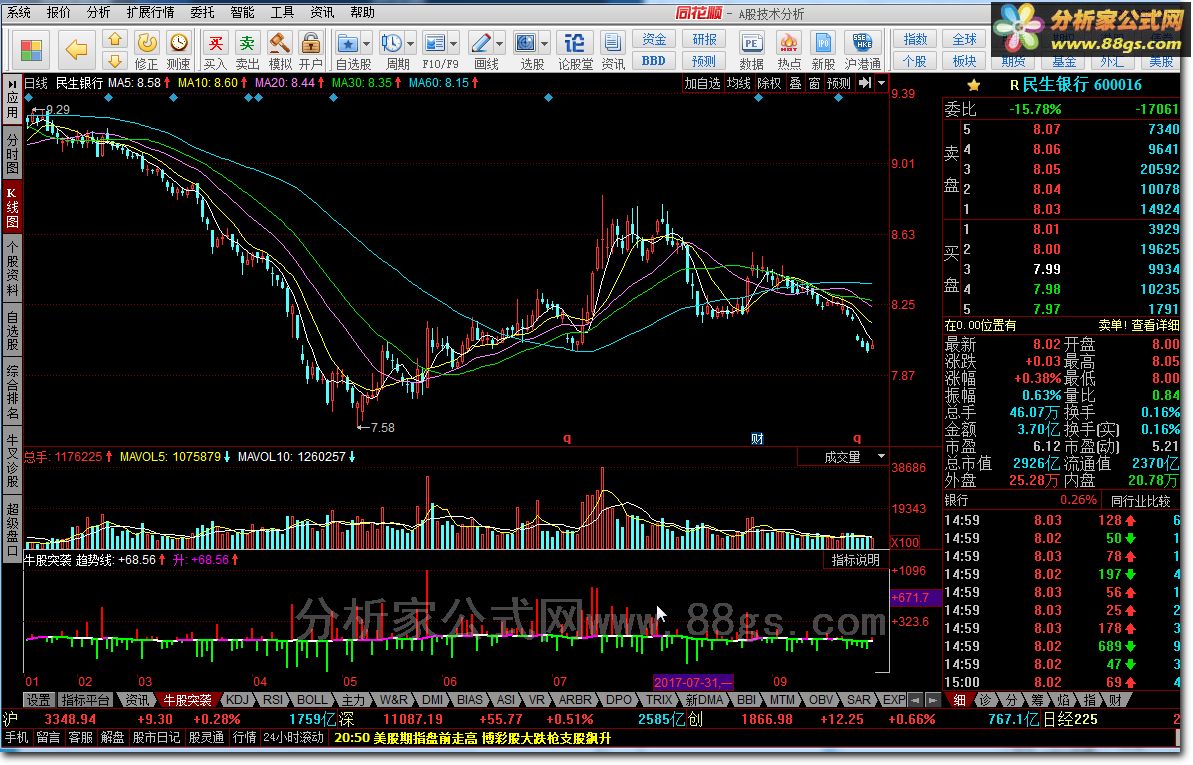Click the 2017-07-31 date marker on timeline
The image size is (1193, 765).
tap(693, 682)
